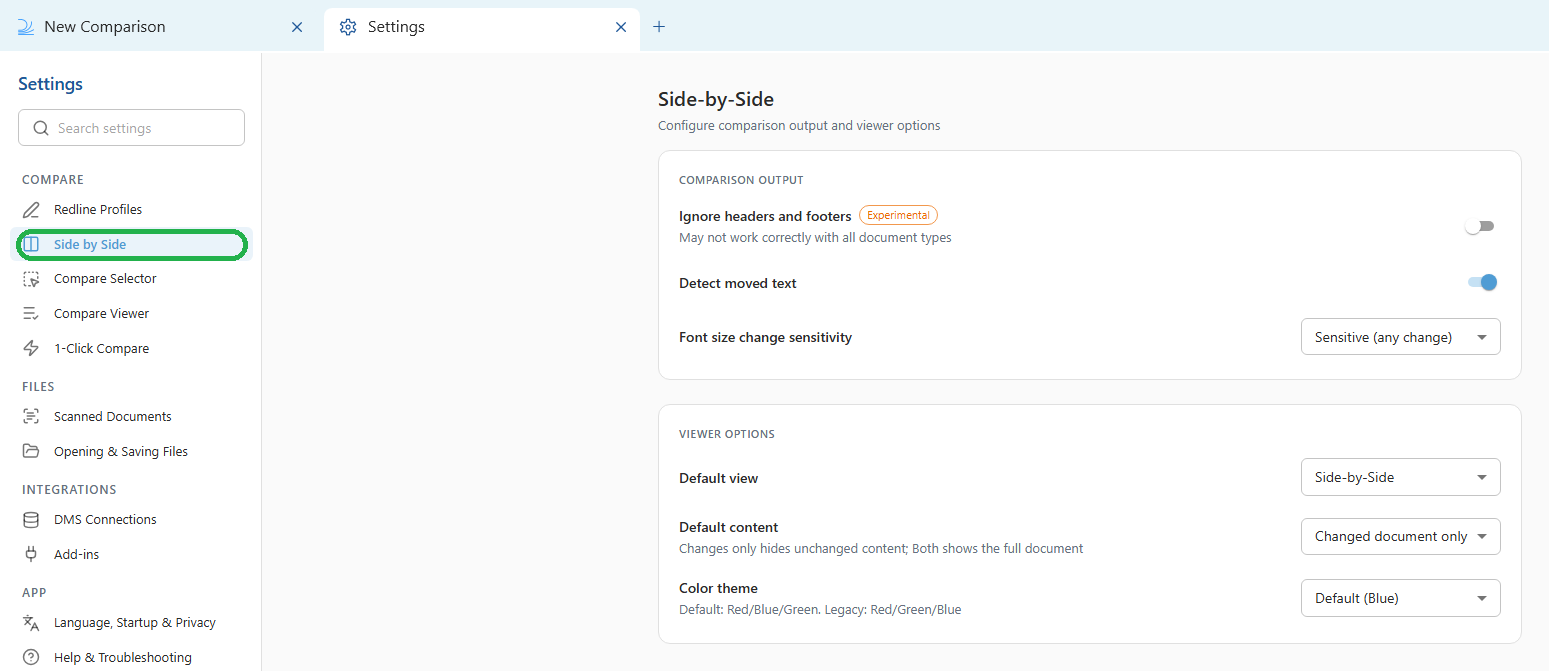Click the Experimental badge

pyautogui.click(x=898, y=215)
